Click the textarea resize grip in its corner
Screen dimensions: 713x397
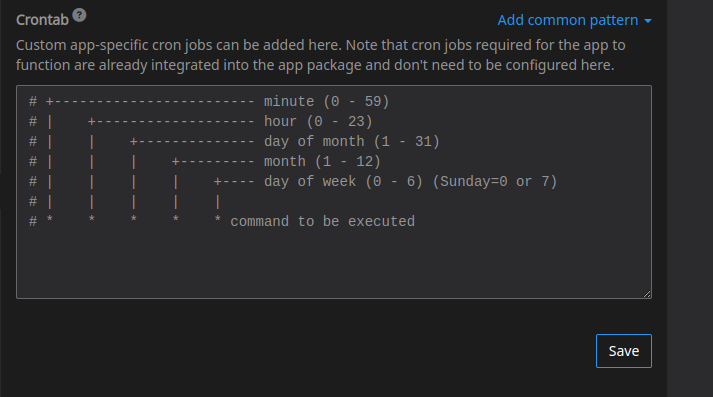[647, 294]
